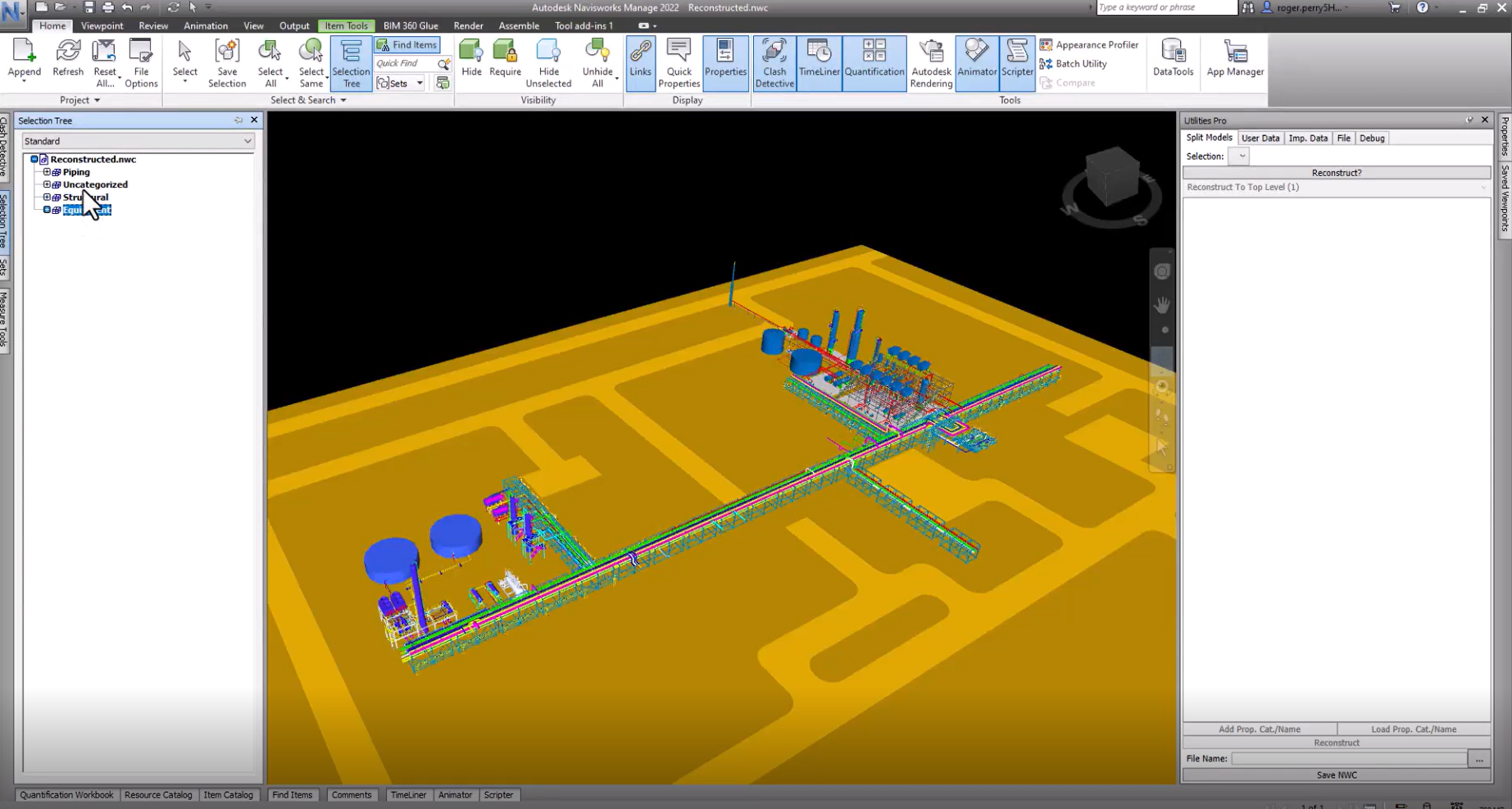Click the file browse ellipsis button

(1479, 759)
